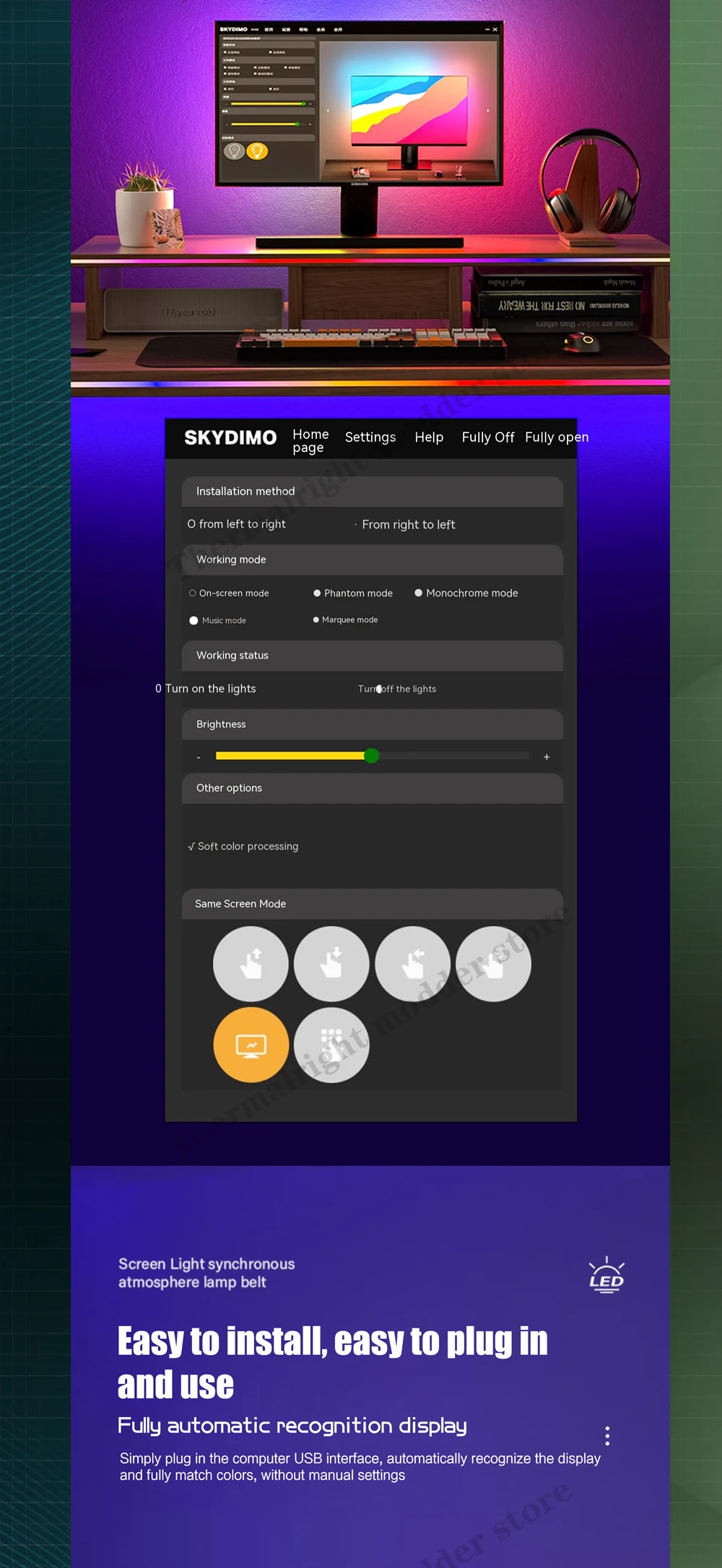This screenshot has height=1568, width=722.
Task: Switch to Marquee mode
Action: point(316,620)
